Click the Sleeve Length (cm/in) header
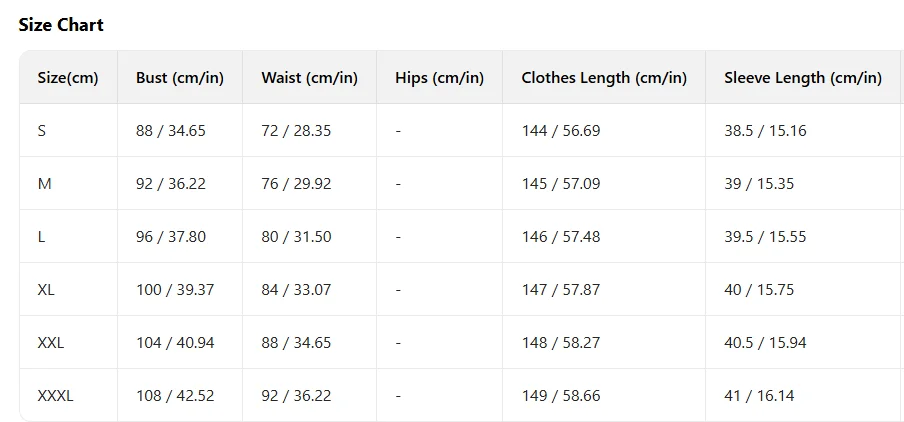 (x=803, y=78)
